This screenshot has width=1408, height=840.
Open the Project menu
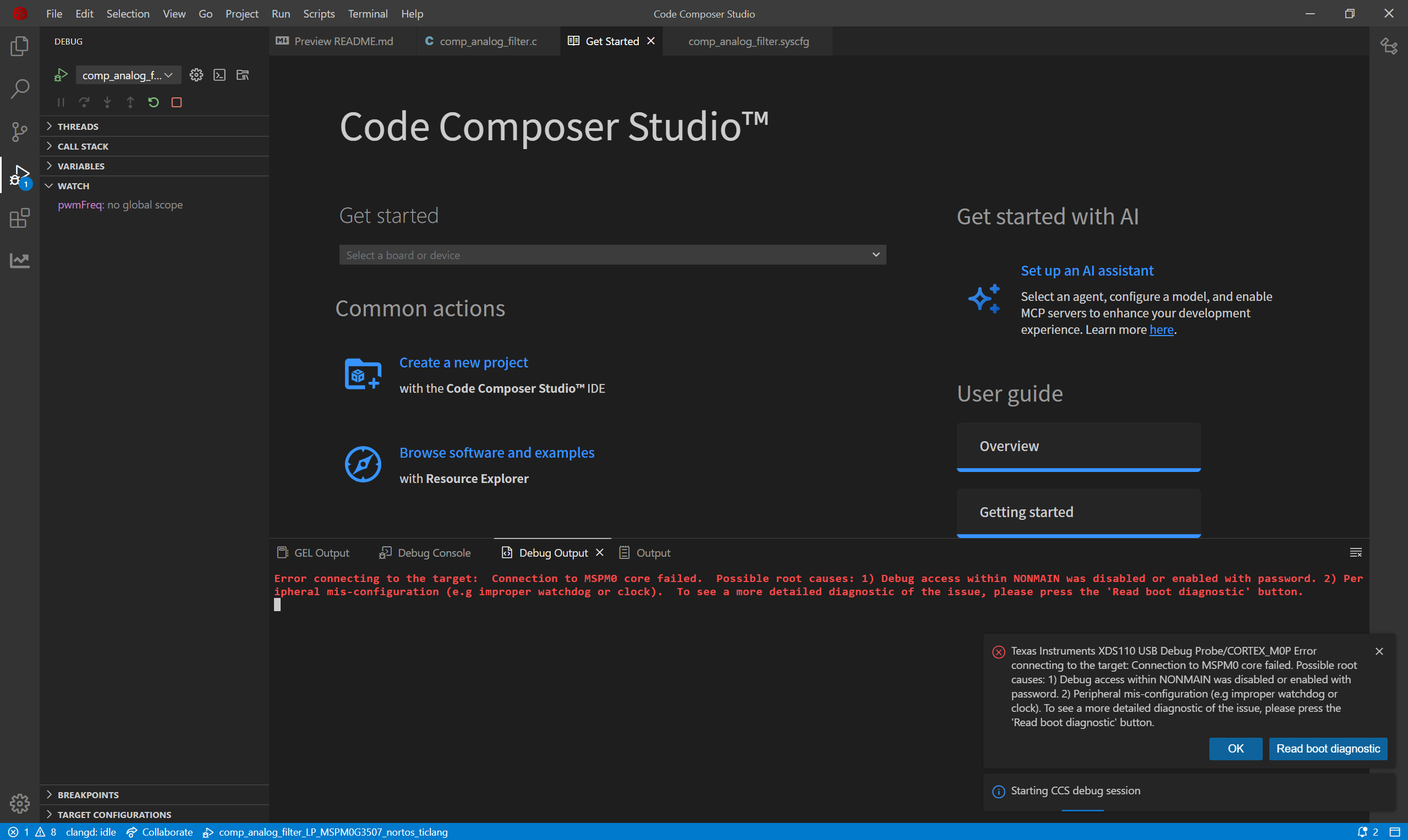click(242, 14)
